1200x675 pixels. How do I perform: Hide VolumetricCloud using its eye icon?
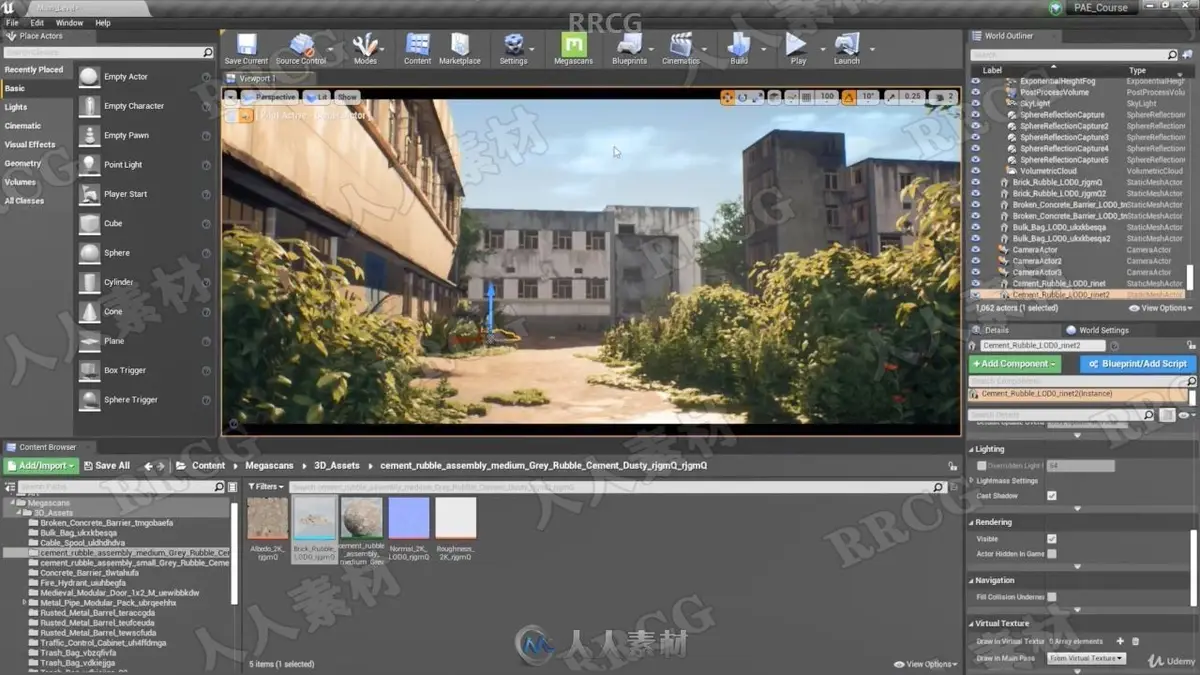coord(976,171)
